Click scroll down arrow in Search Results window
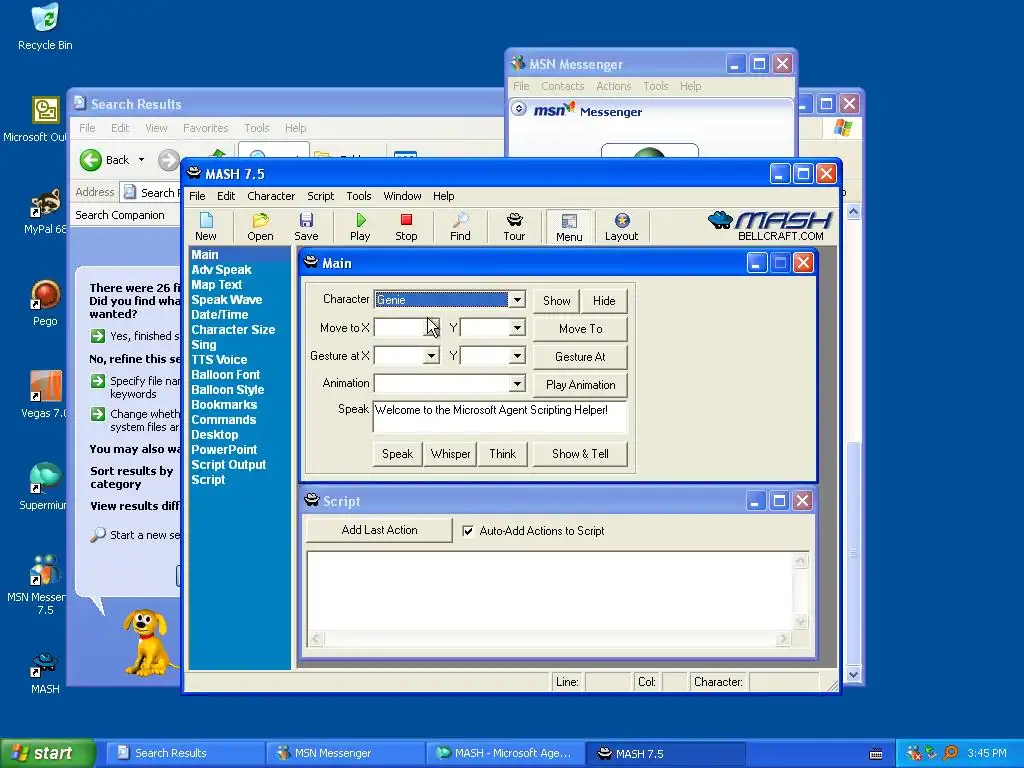The height and width of the screenshot is (768, 1024). 853,675
